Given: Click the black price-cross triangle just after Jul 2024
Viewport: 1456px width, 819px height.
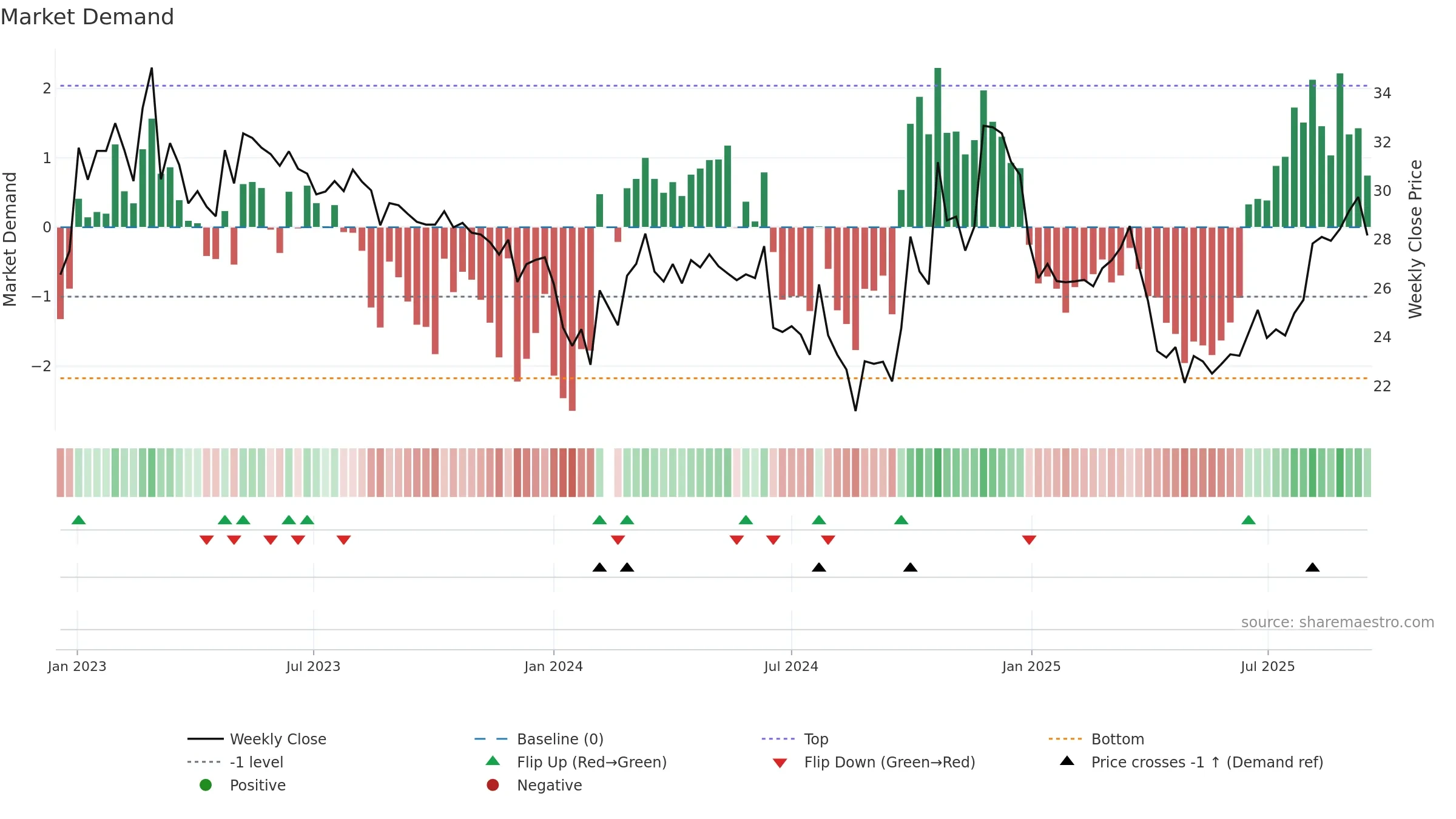Looking at the screenshot, I should [819, 567].
